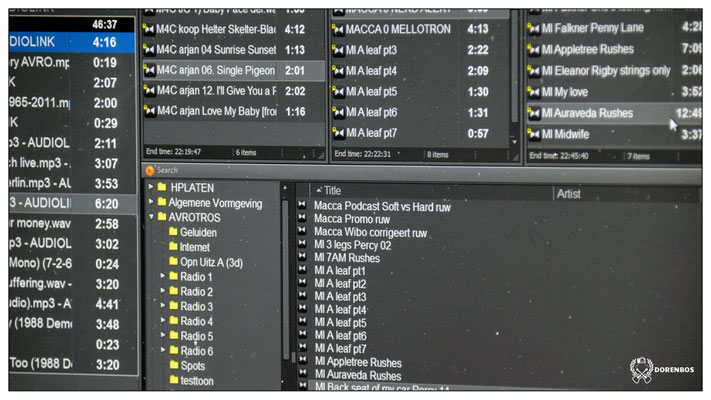
Task: Select MI A leaf pt5 in search results
Action: pyautogui.click(x=340, y=323)
